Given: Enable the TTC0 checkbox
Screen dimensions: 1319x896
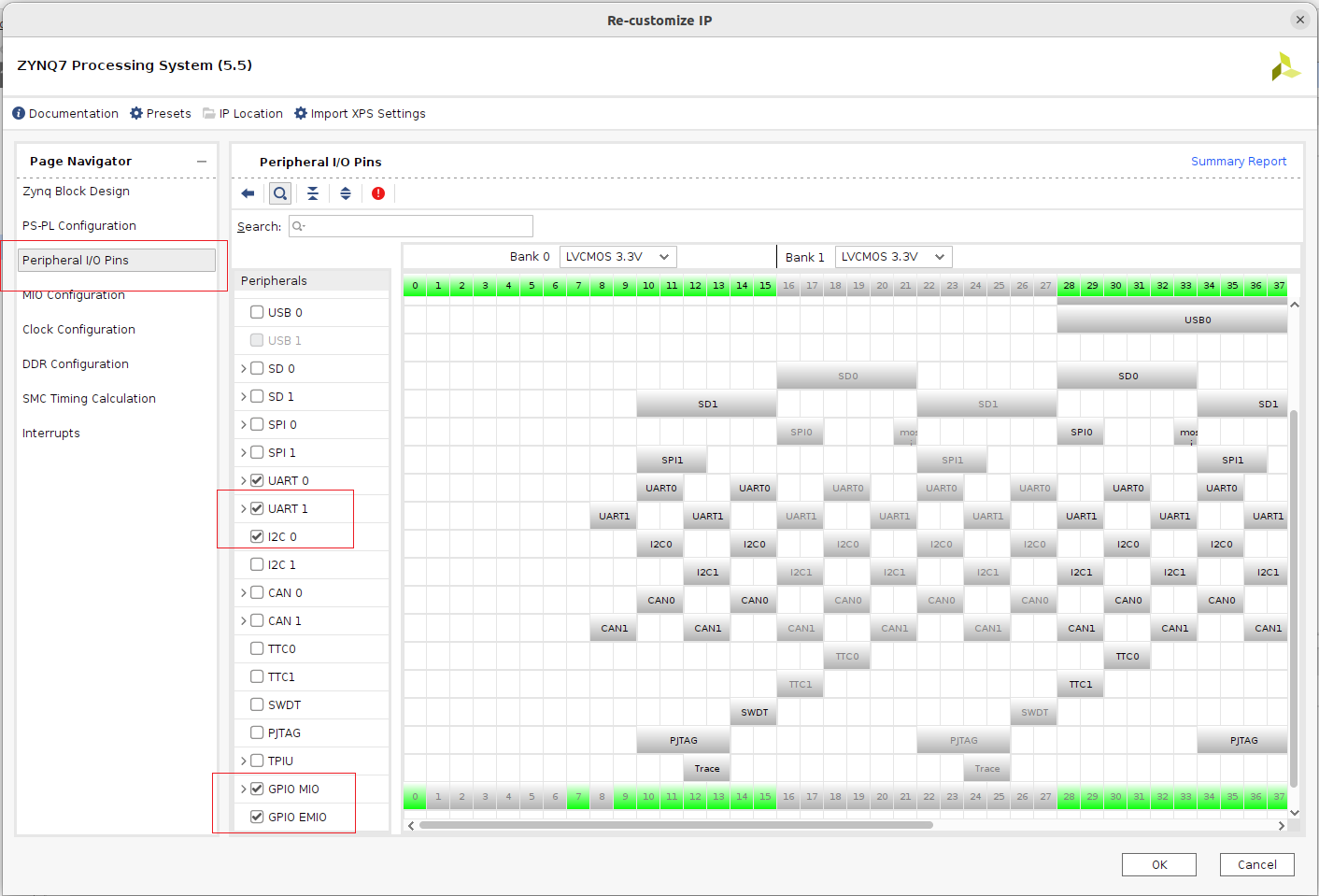Looking at the screenshot, I should 257,648.
